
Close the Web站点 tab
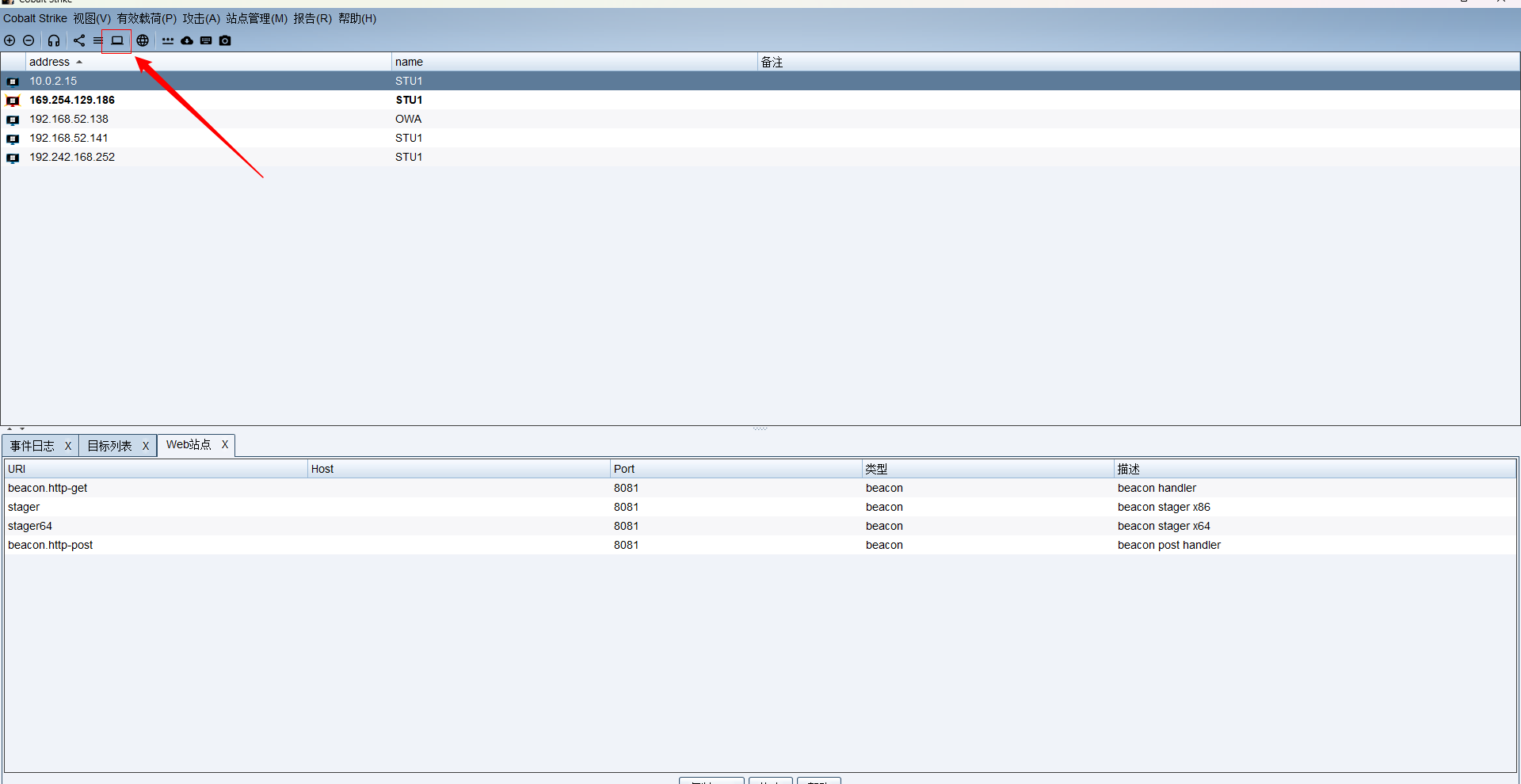point(225,444)
